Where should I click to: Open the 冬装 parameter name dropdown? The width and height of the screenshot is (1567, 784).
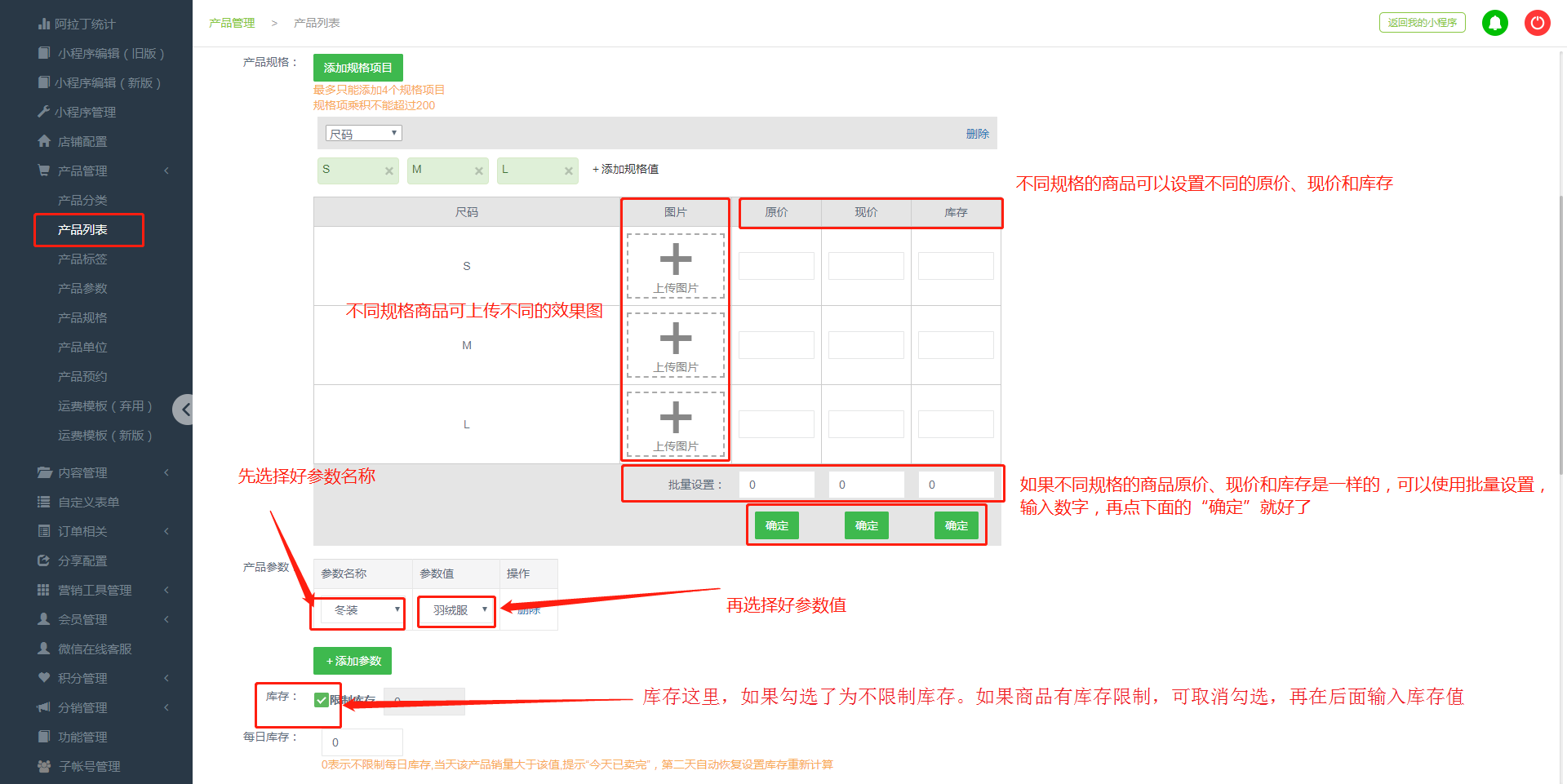pyautogui.click(x=361, y=610)
